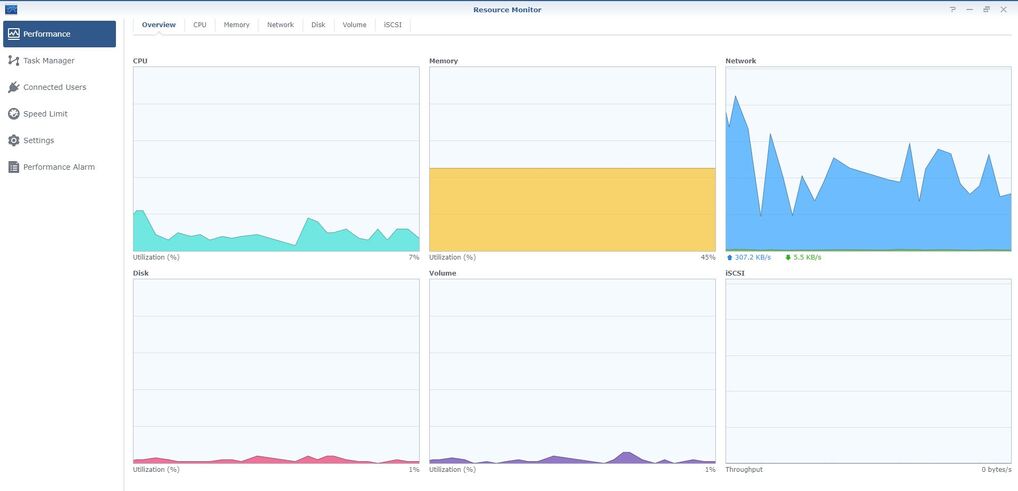The height and width of the screenshot is (491, 1018).
Task: Click the Volume chart heading
Action: click(443, 273)
